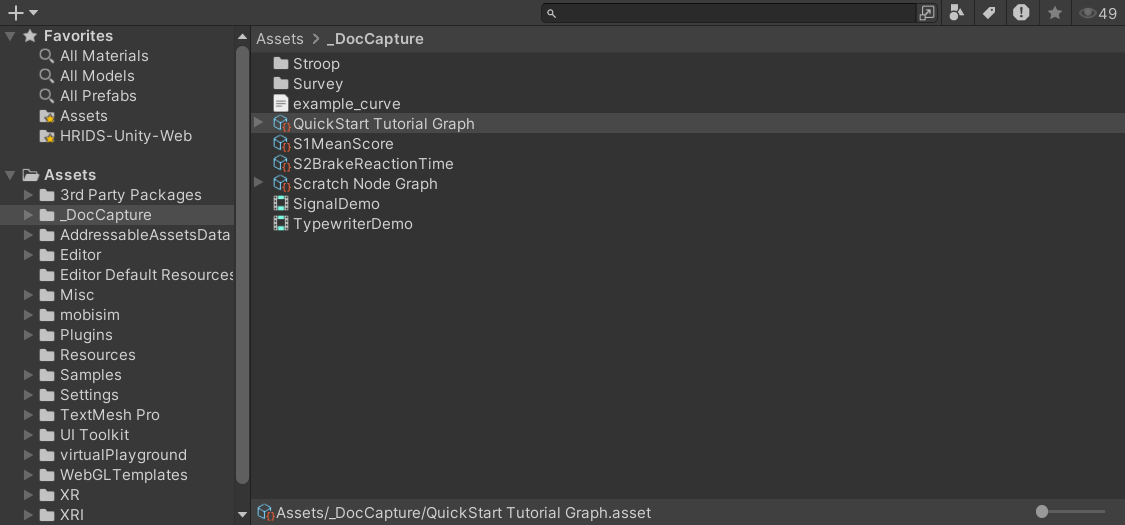Click the Assets favorite folder icon
The width and height of the screenshot is (1125, 525).
click(x=47, y=116)
